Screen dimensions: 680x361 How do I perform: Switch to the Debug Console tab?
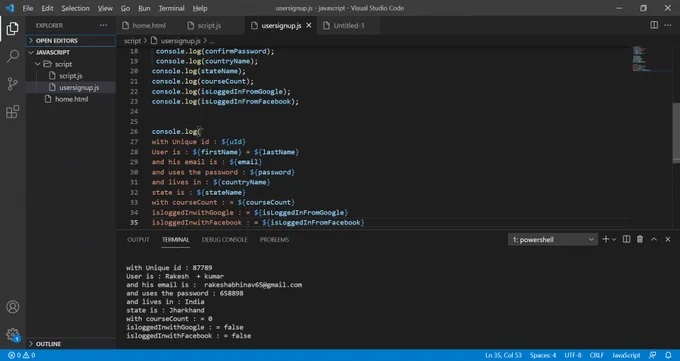click(224, 240)
